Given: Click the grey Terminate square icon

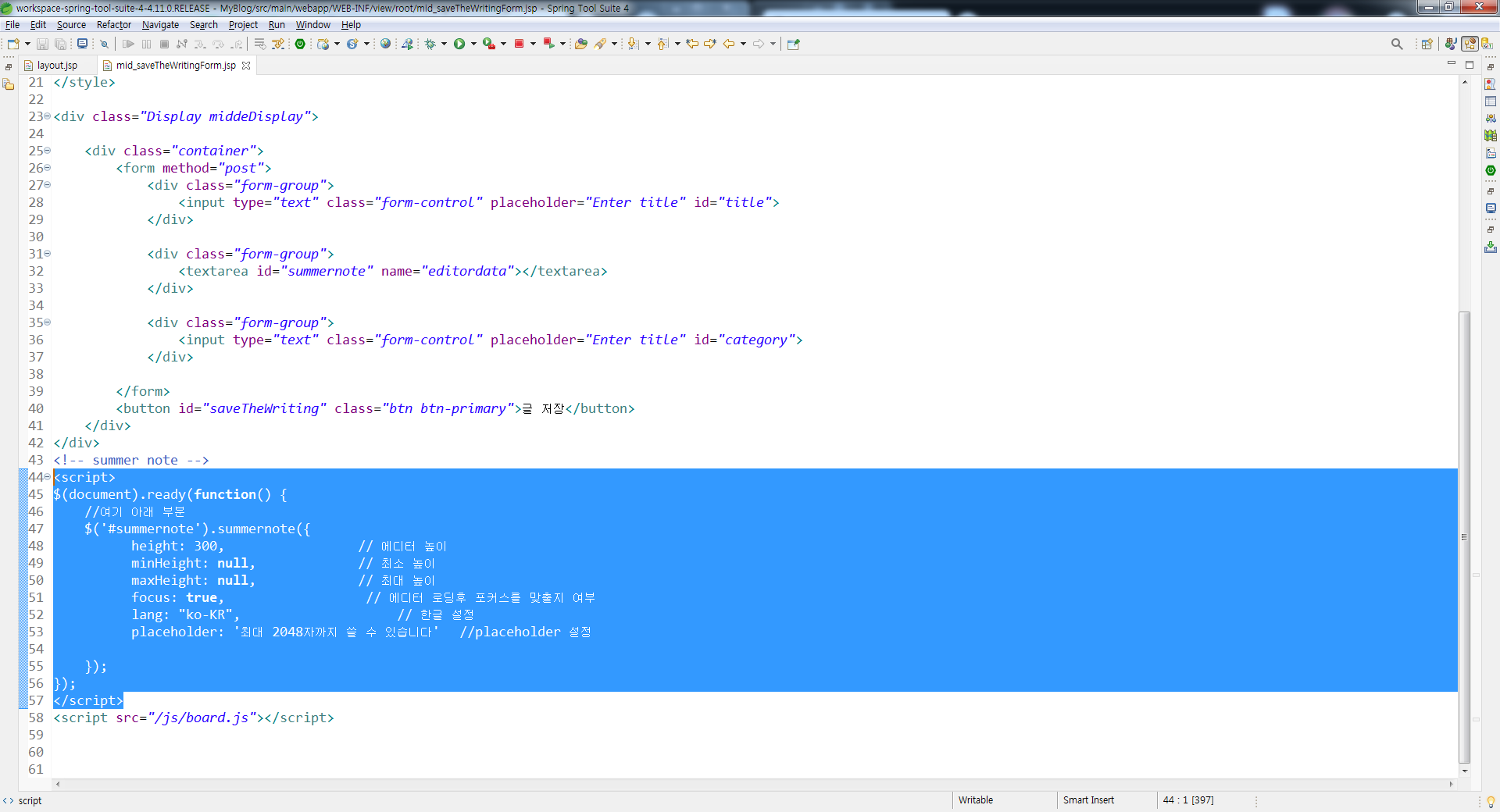Looking at the screenshot, I should 164,44.
